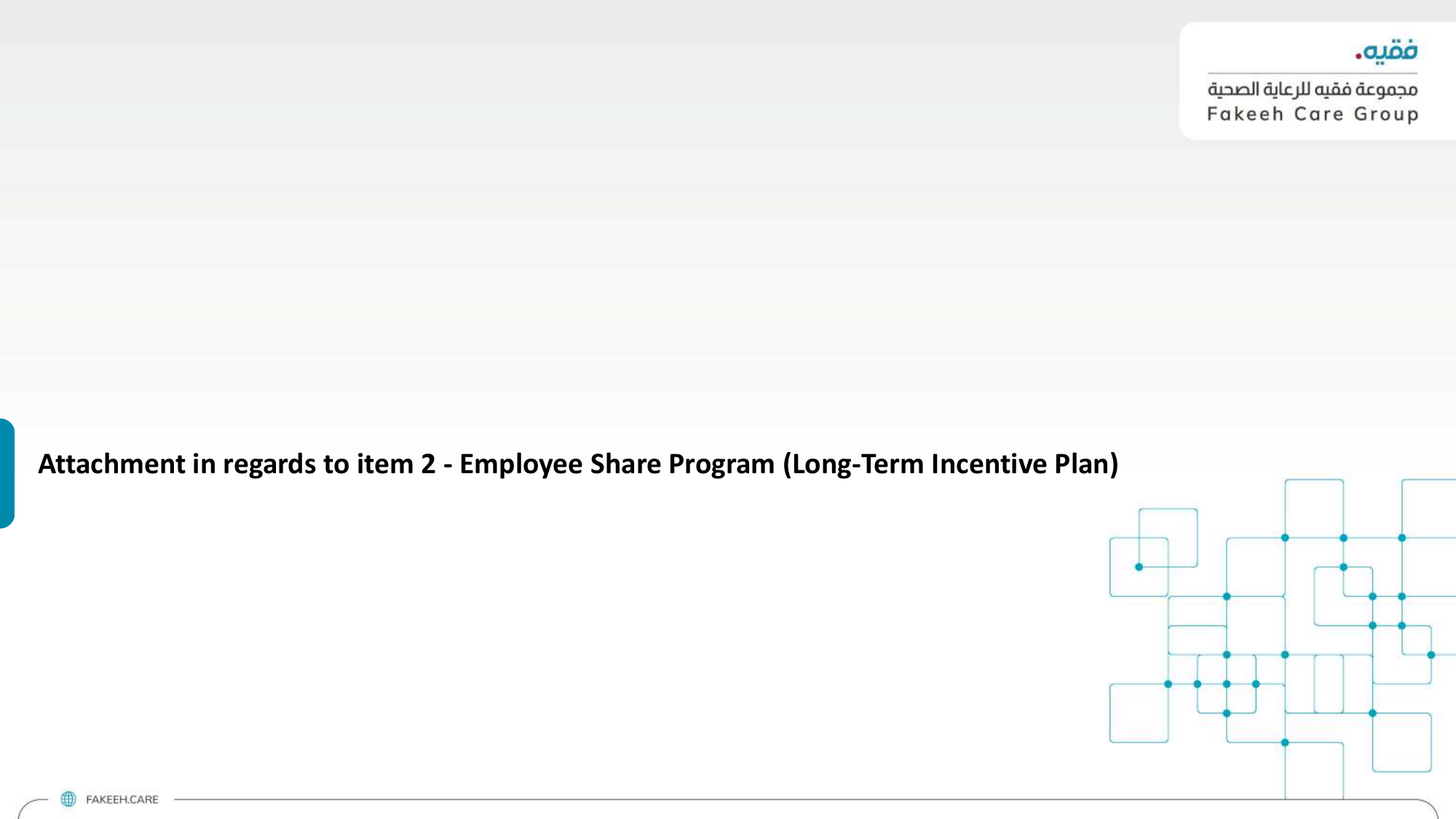Click the thin divider line under logo
The width and height of the screenshot is (1456, 819).
(x=1313, y=74)
